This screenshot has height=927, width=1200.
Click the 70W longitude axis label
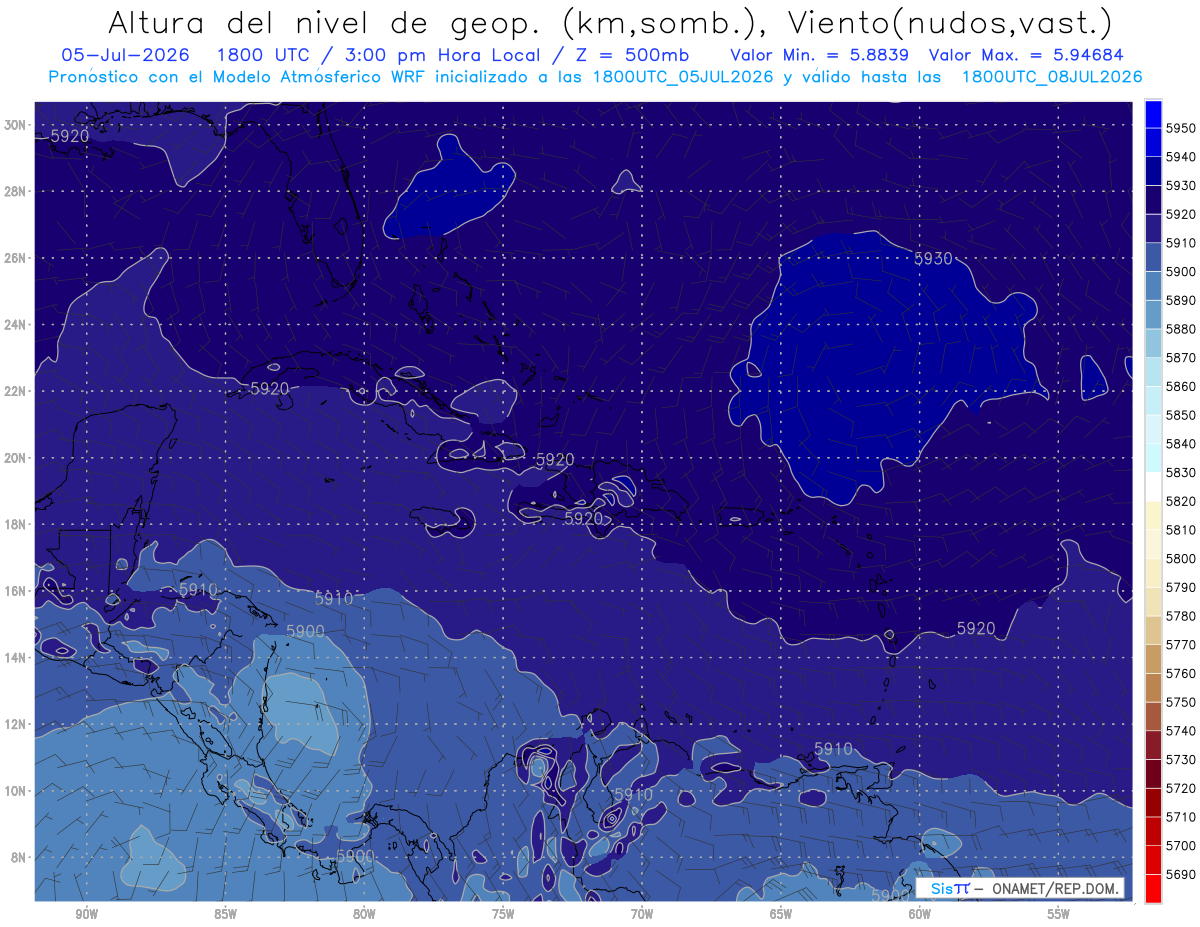tap(642, 914)
